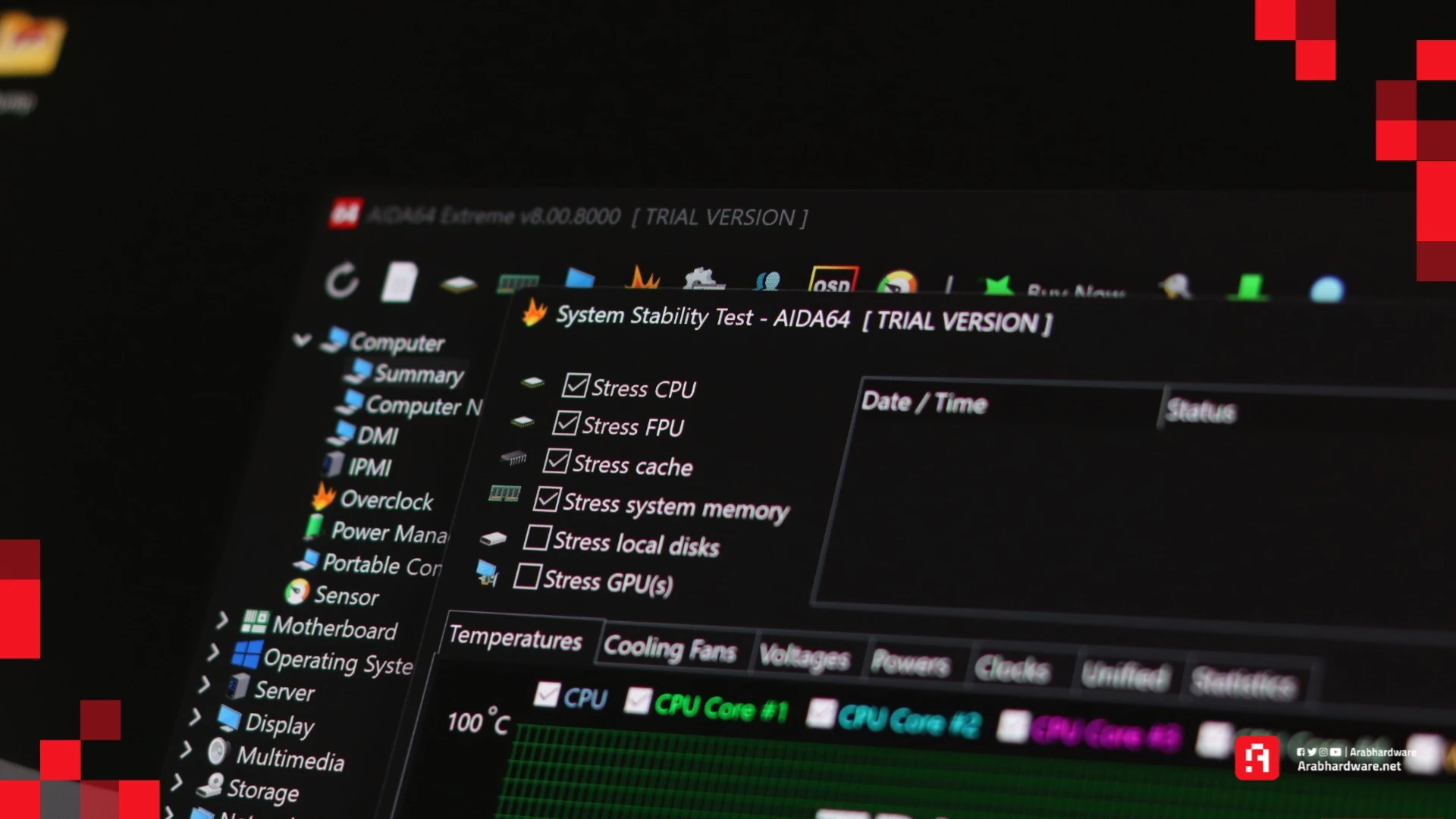Open the Sensor item in tree
The image size is (1456, 819).
[346, 596]
